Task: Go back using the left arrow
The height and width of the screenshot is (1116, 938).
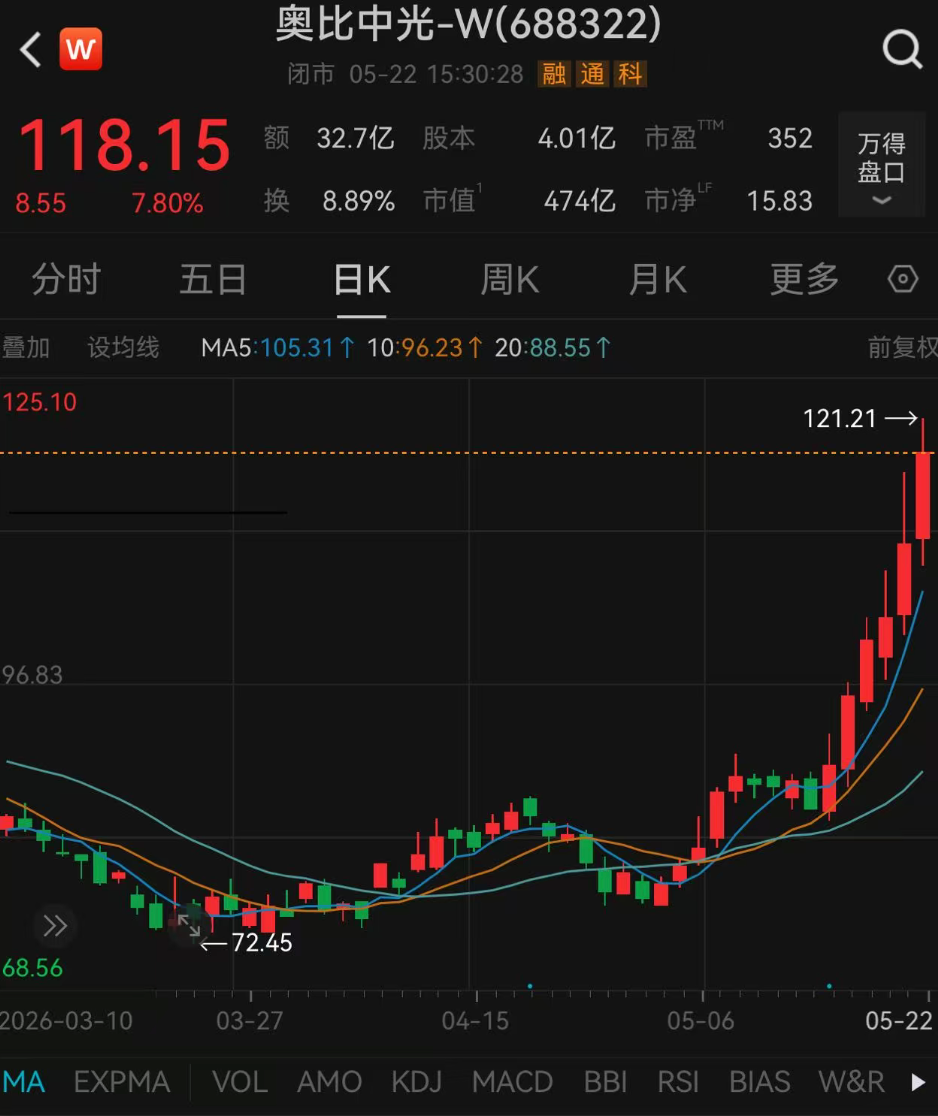Action: (x=31, y=50)
